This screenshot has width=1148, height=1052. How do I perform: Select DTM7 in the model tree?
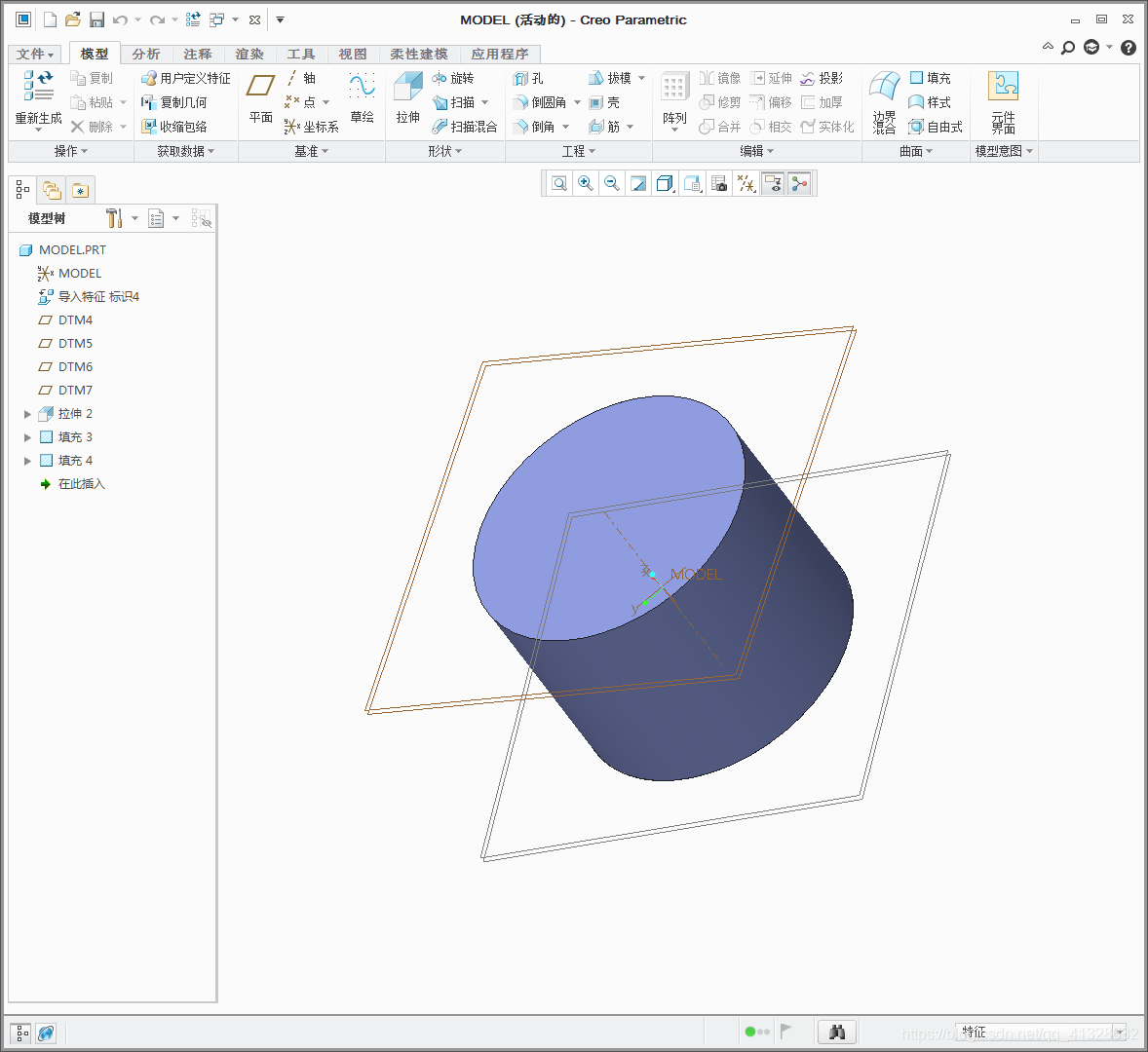65,391
